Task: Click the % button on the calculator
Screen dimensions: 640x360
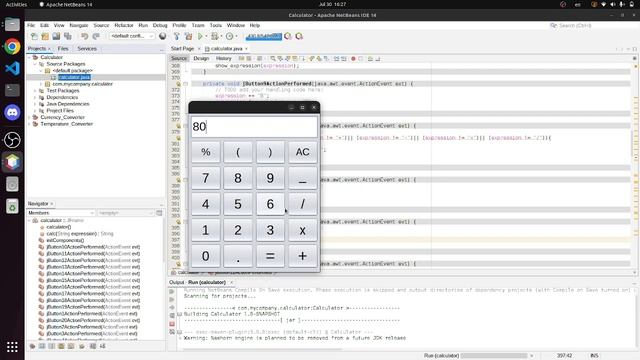Action: click(206, 152)
